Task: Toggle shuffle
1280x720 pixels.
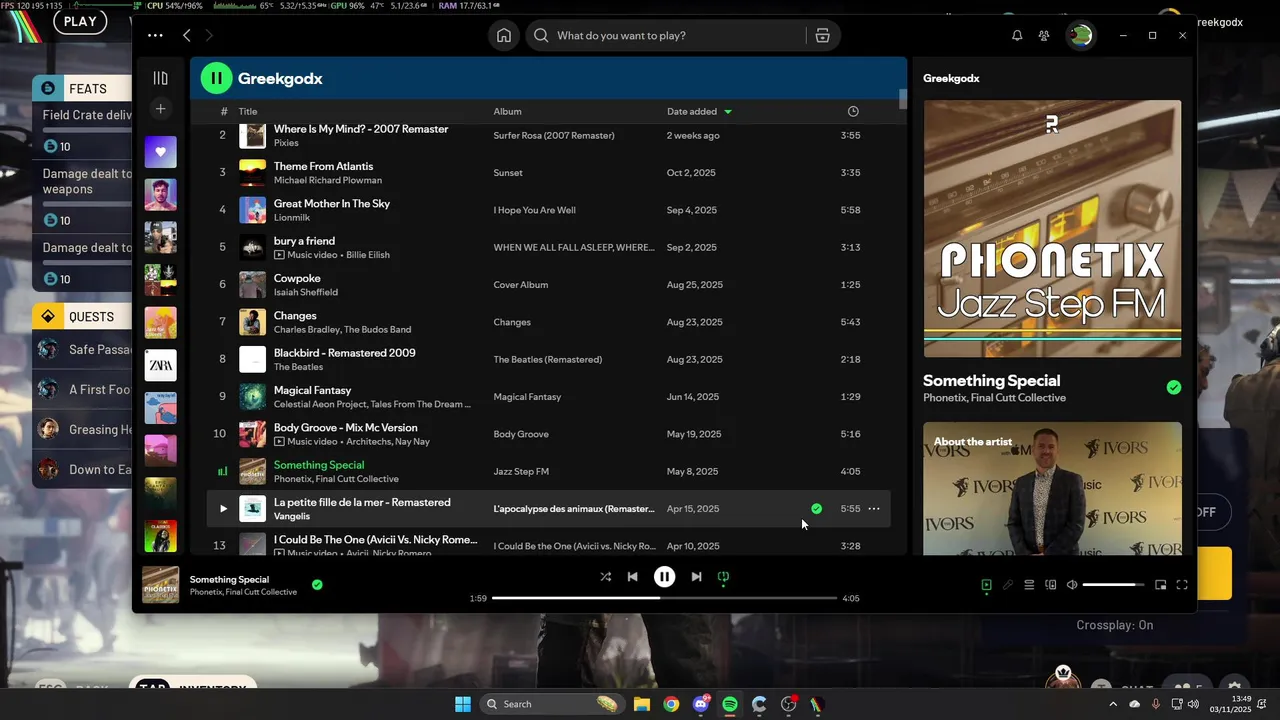Action: click(605, 577)
